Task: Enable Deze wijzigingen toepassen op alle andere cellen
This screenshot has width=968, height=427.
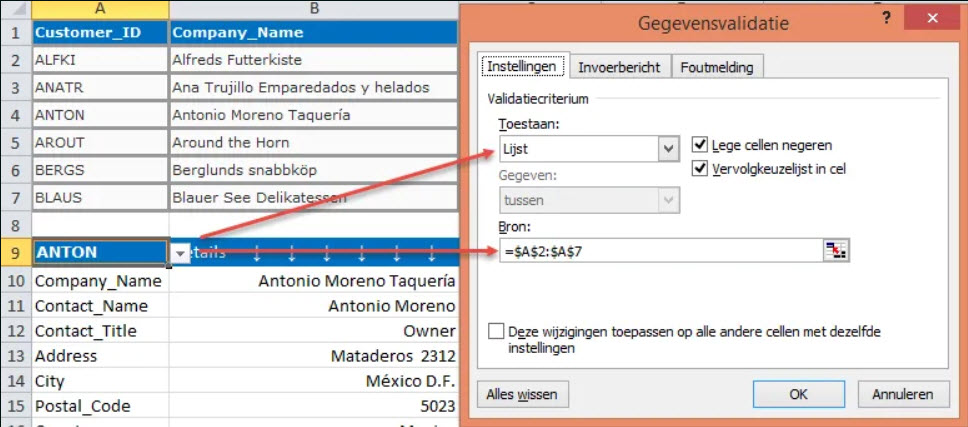Action: (496, 331)
